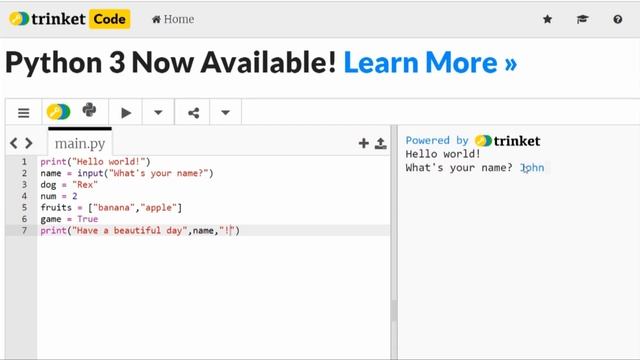Click the game = True line

pos(69,219)
